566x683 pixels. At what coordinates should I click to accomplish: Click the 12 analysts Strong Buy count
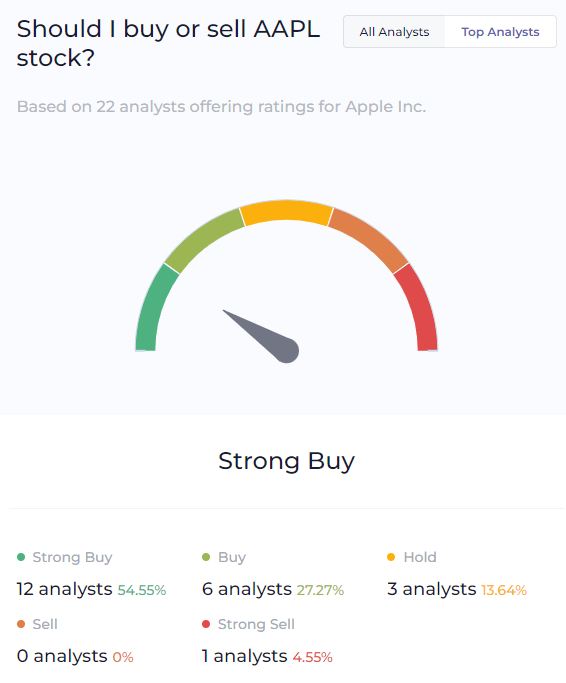click(64, 589)
